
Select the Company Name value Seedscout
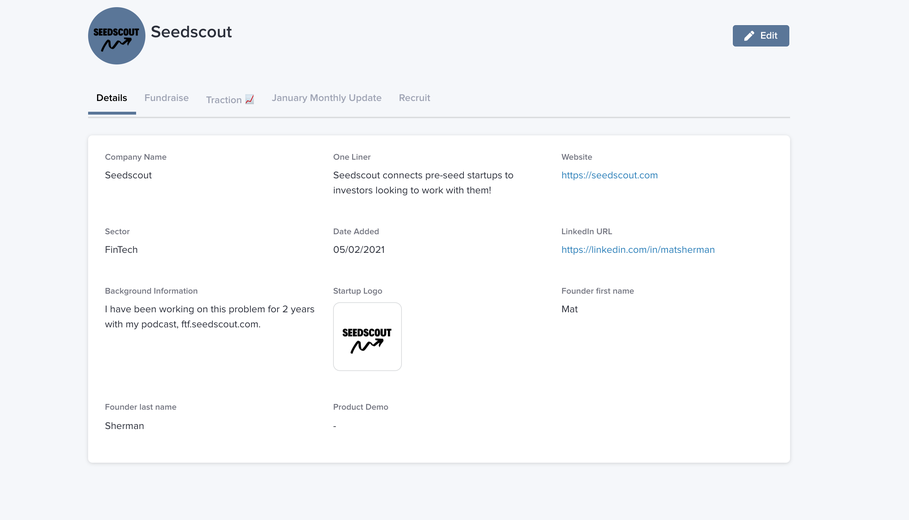pyautogui.click(x=128, y=175)
